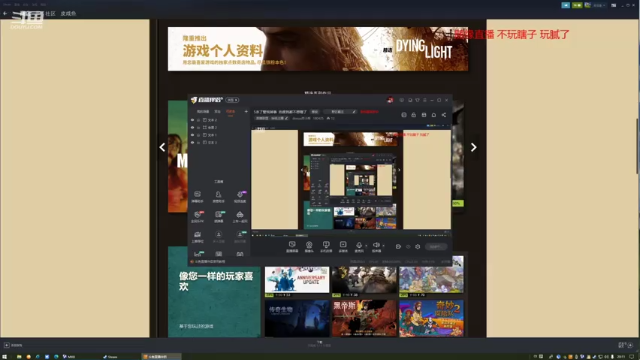
Task: Open Windows Start menu
Action: click(x=4, y=357)
